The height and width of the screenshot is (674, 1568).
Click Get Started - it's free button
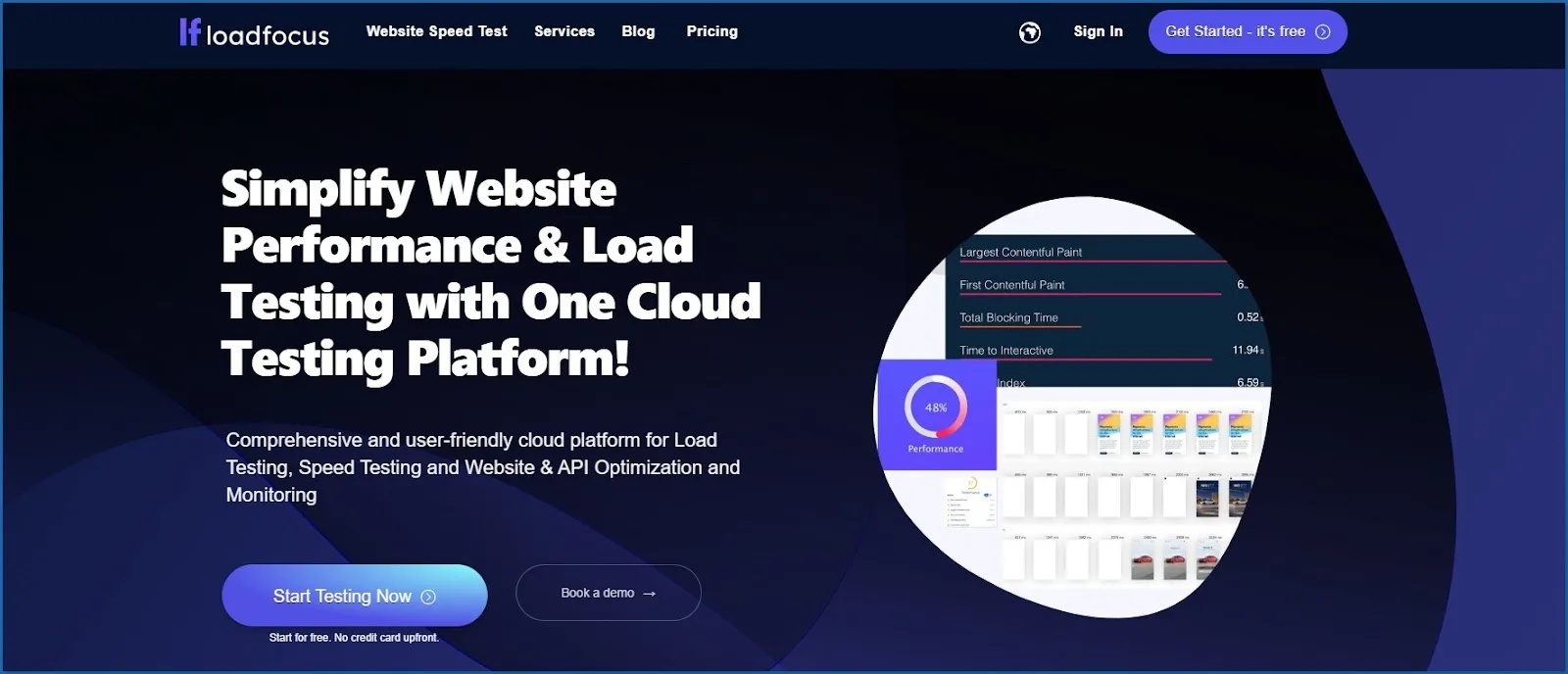click(x=1248, y=32)
